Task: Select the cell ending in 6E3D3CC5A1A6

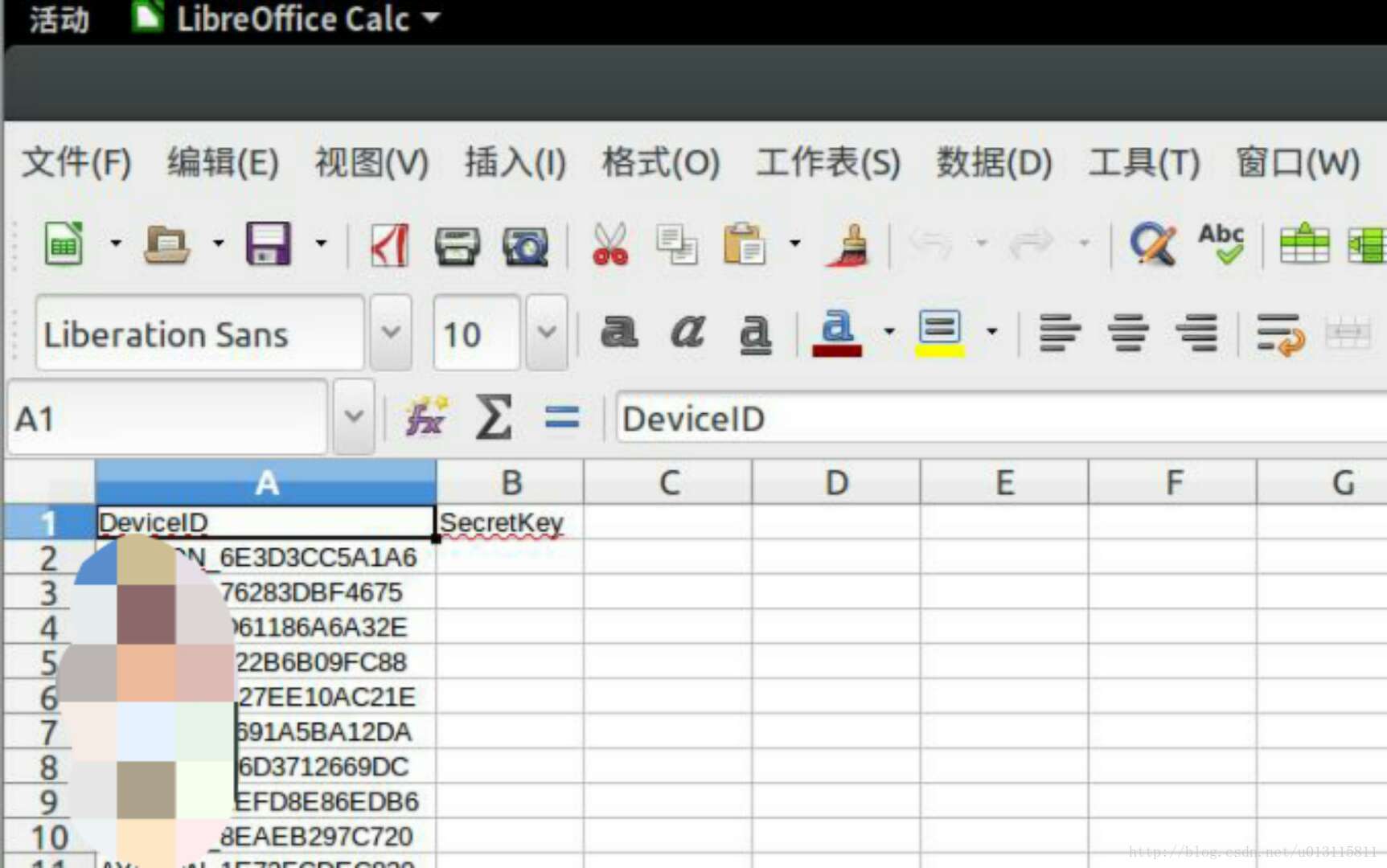Action: [266, 556]
